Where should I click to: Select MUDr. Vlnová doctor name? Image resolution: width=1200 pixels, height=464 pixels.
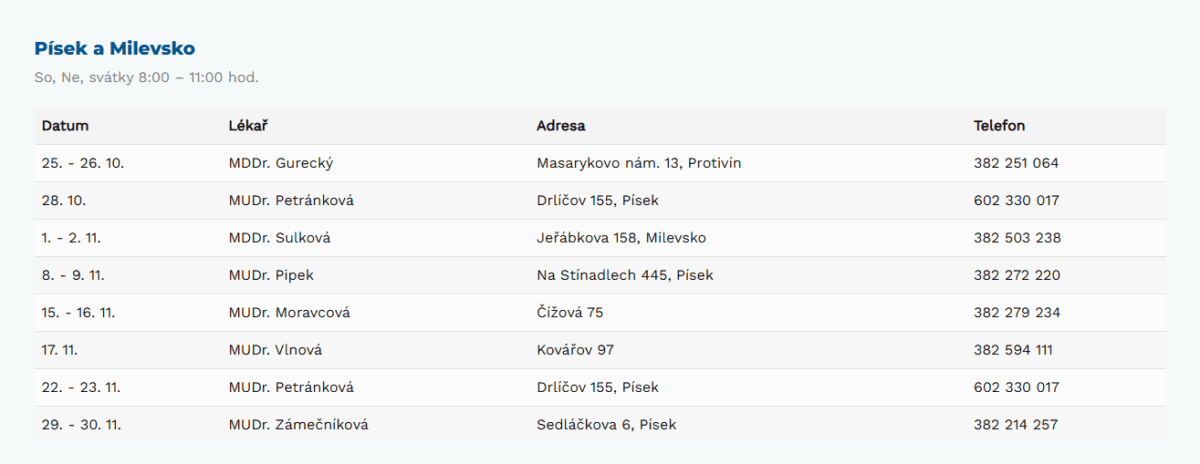pyautogui.click(x=276, y=350)
